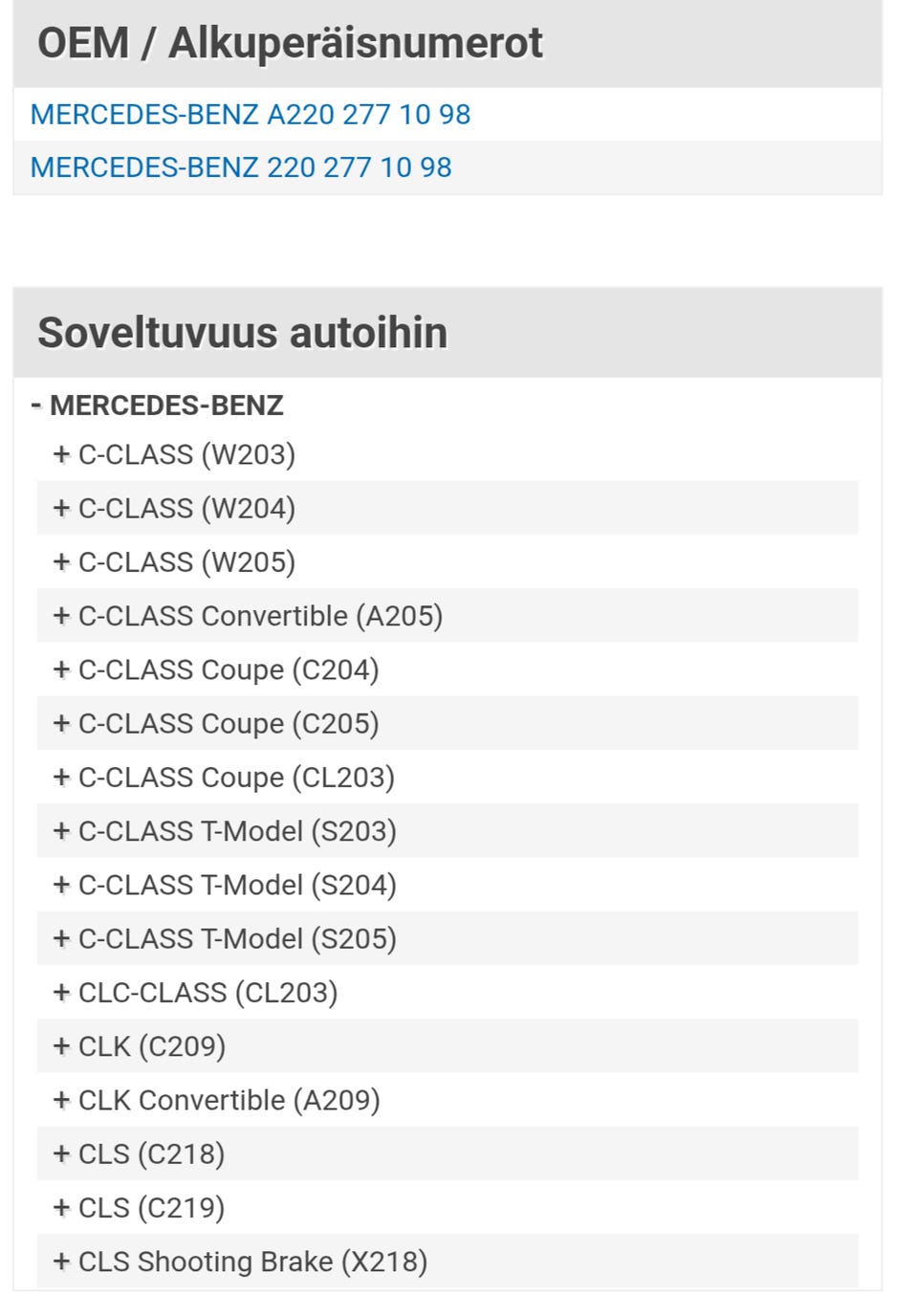Expand C-CLASS Coupe (C204) plus icon
This screenshot has width=918, height=1316.
pos(62,669)
